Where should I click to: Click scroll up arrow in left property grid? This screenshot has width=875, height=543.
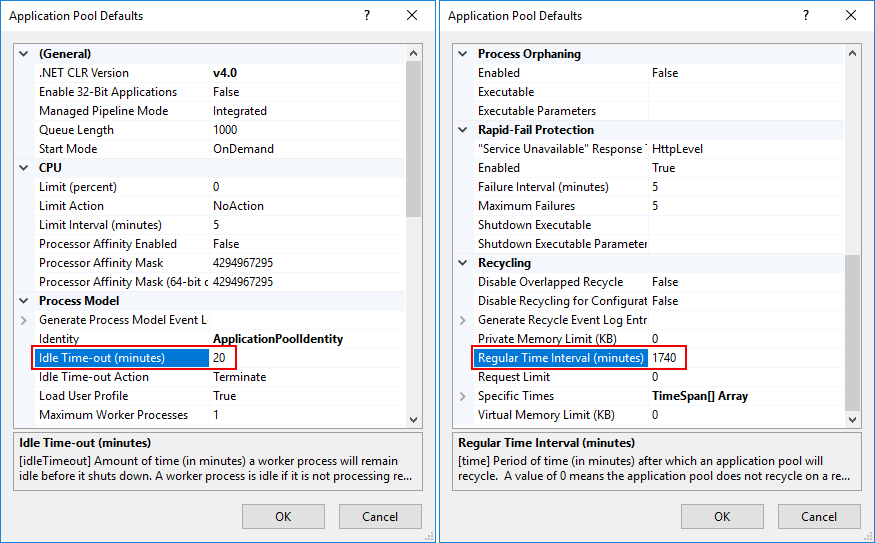(414, 53)
